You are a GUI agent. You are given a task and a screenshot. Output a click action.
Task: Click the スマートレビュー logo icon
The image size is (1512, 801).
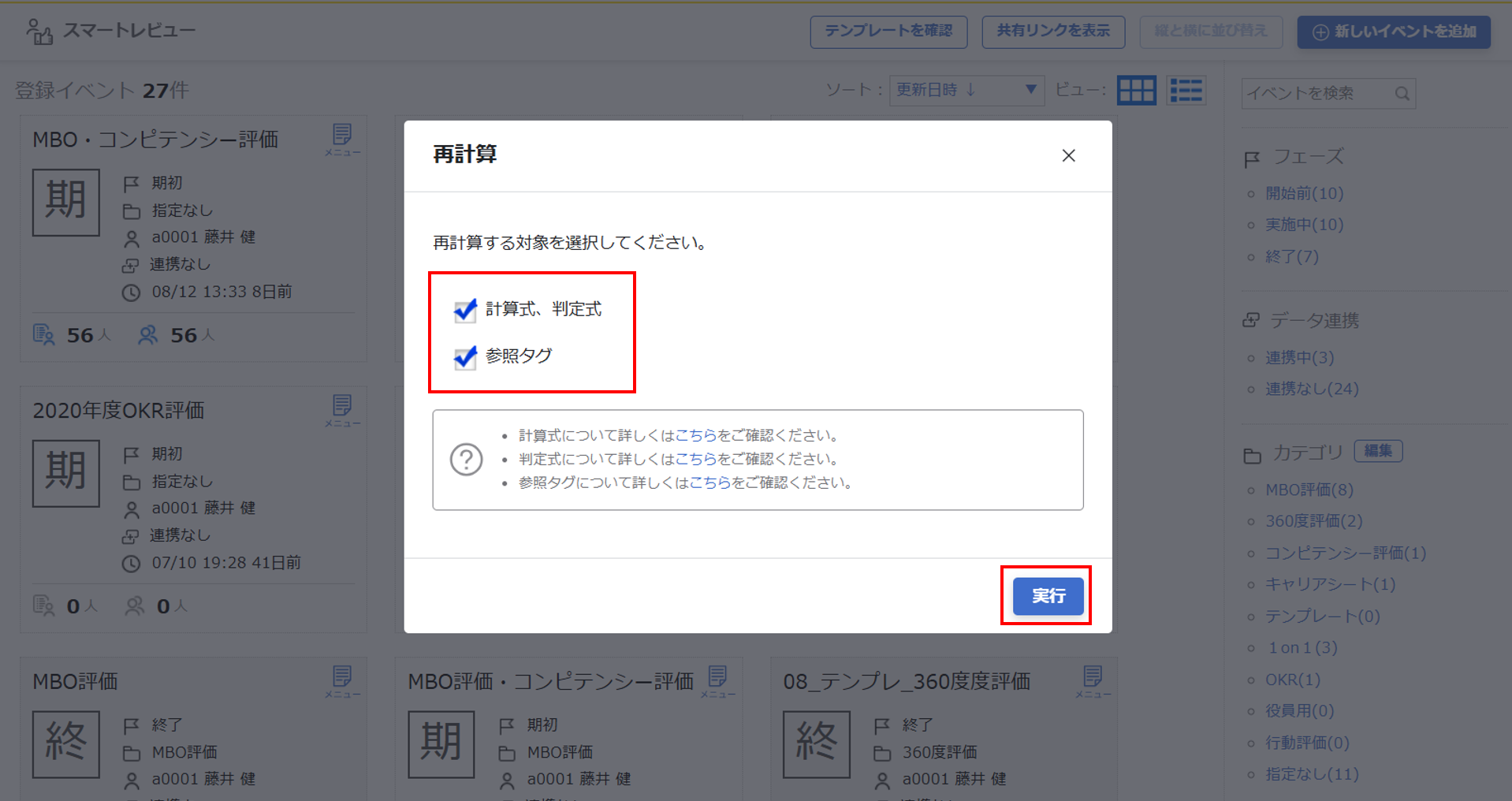click(39, 32)
